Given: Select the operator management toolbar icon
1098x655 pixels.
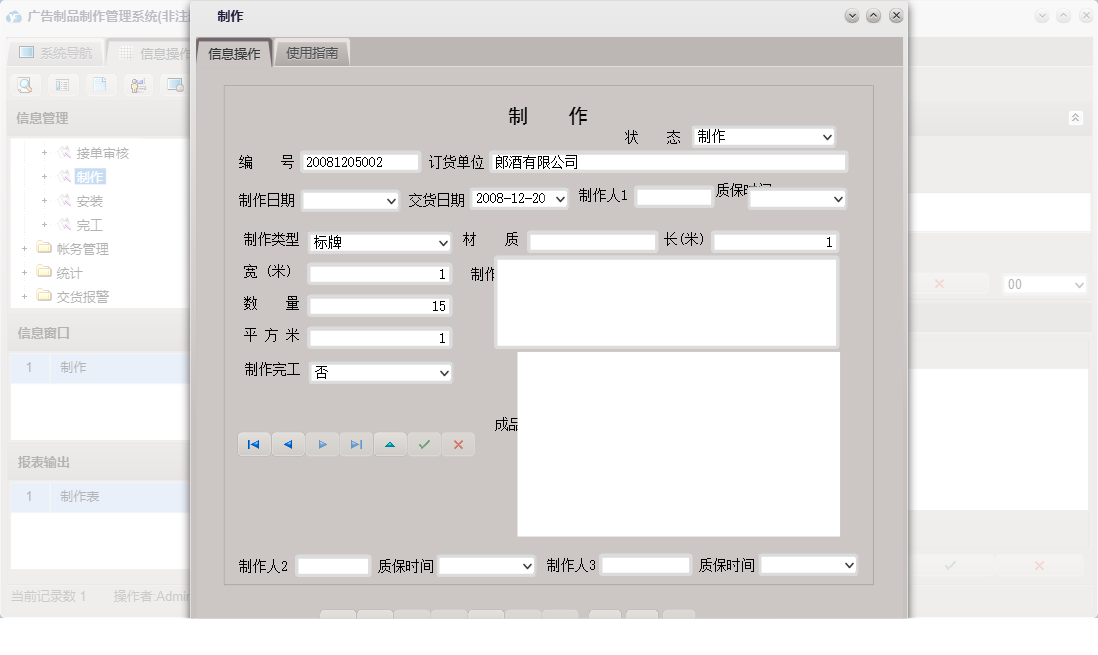Looking at the screenshot, I should click(x=138, y=85).
